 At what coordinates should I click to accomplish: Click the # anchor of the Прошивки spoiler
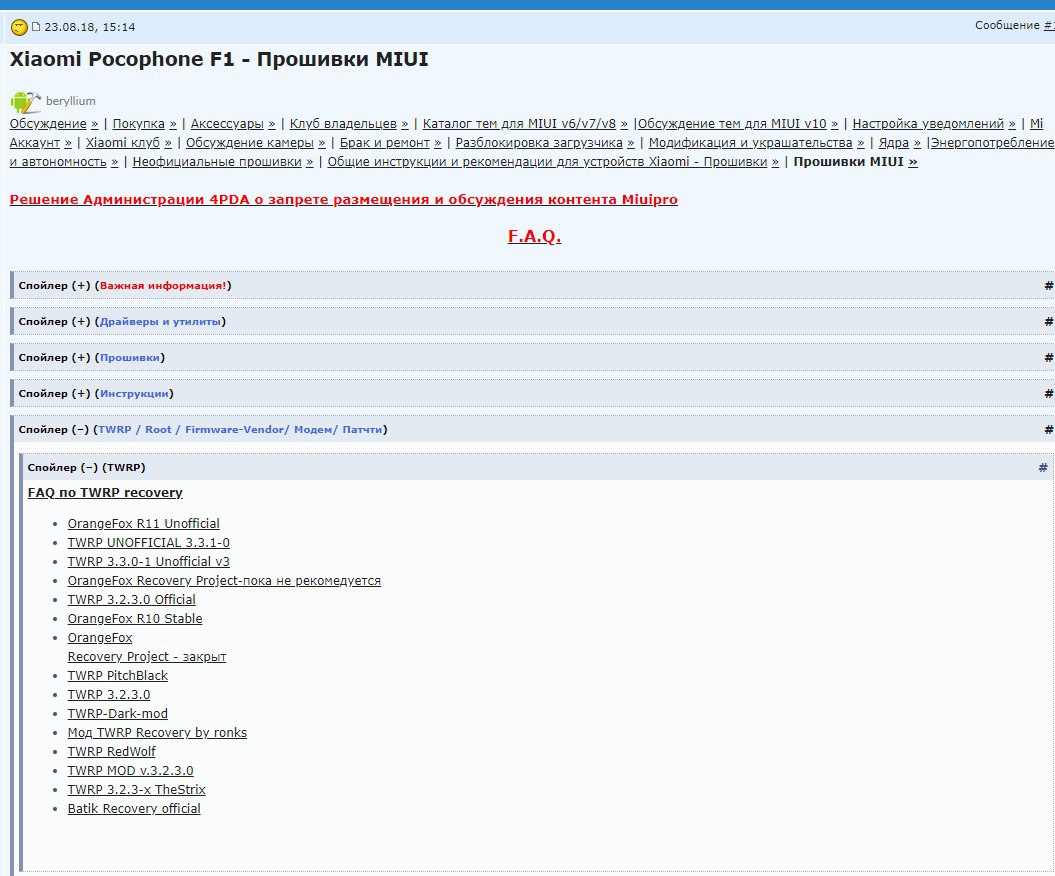click(1048, 357)
